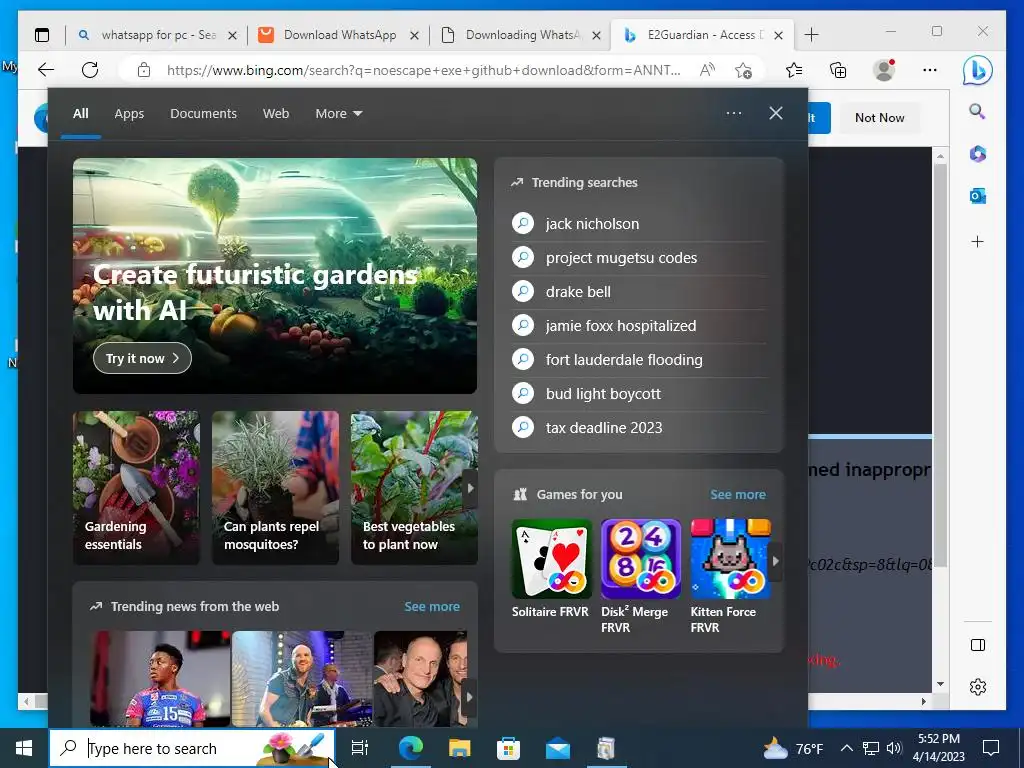Switch to the Web search tab
The image size is (1024, 768).
point(276,114)
